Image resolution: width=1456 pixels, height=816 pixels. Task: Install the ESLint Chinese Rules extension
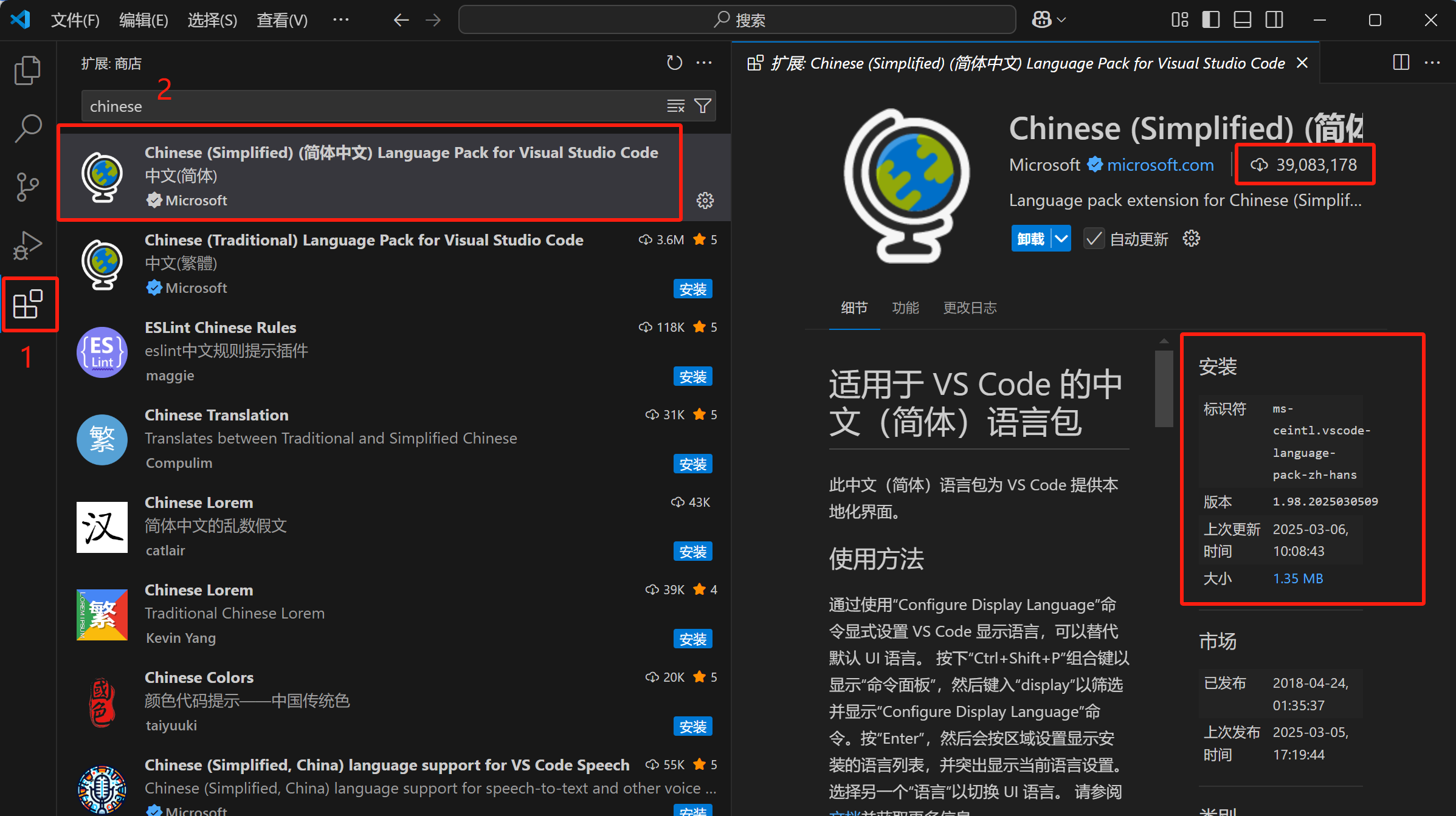click(x=692, y=377)
